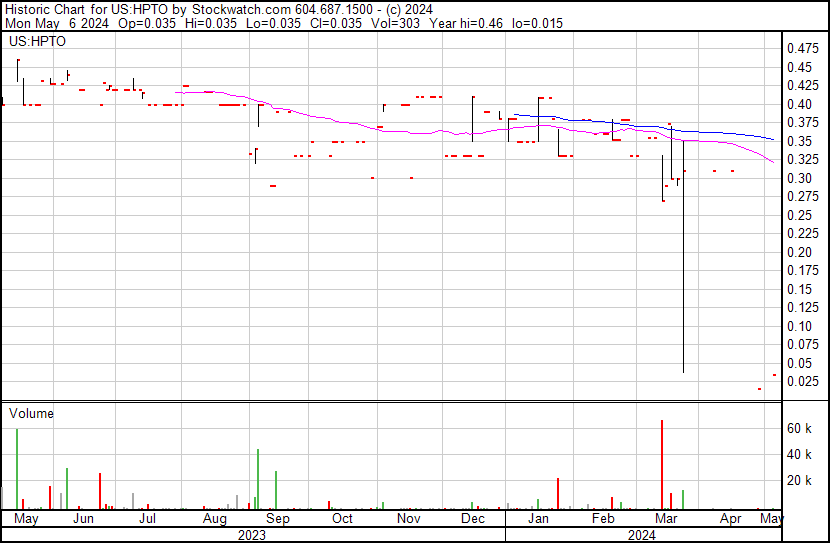
Task: Click the Aug month label on time axis
Action: pos(214,519)
